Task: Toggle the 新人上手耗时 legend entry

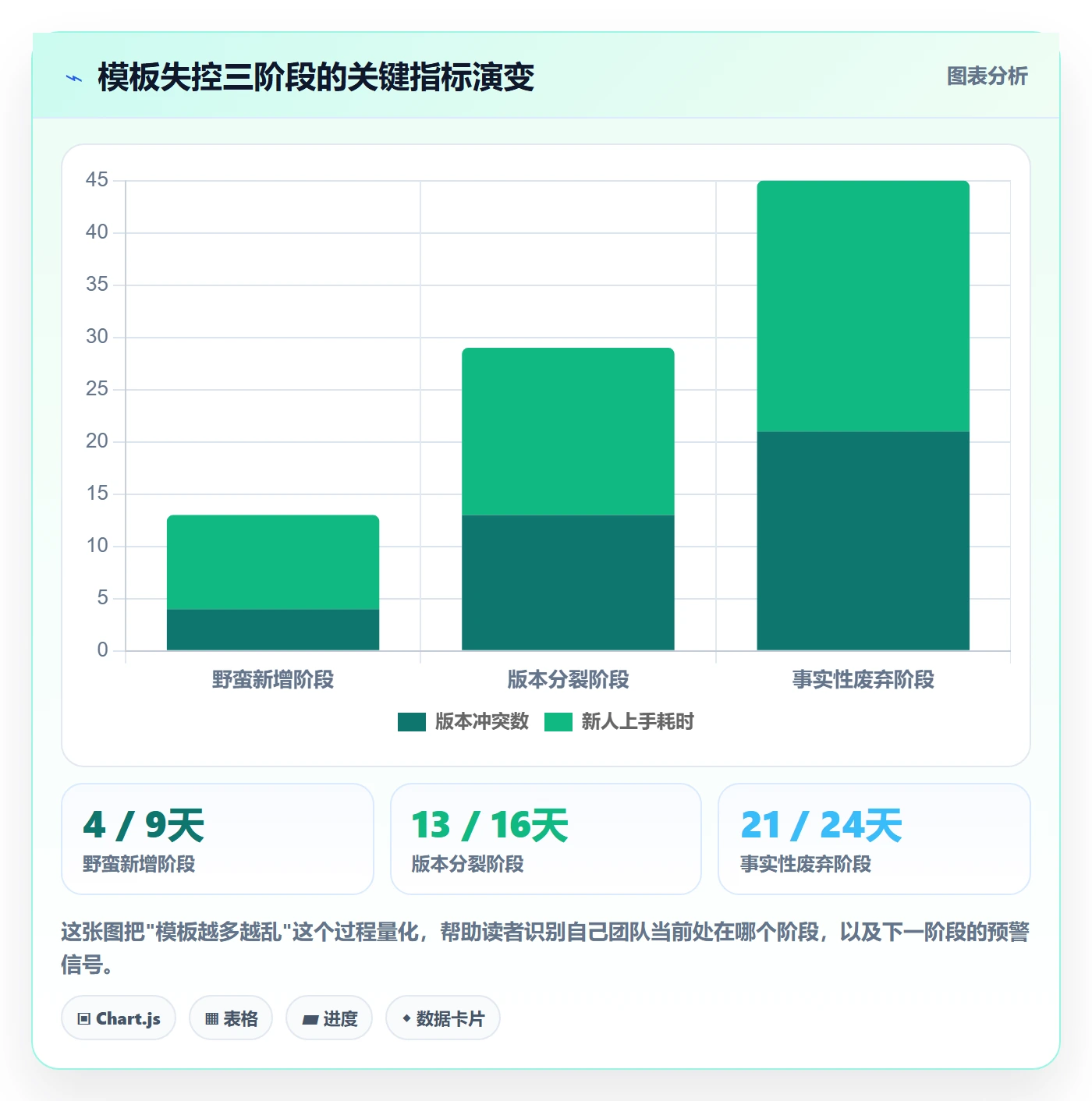Action: 619,722
